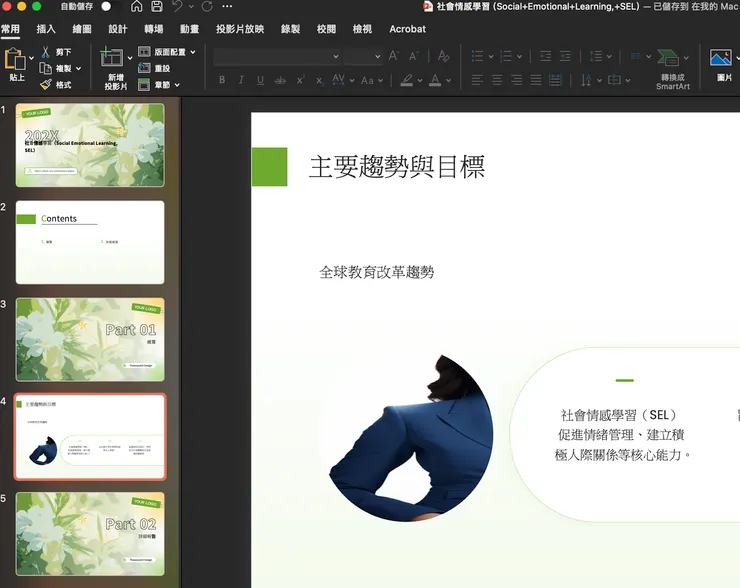This screenshot has height=588, width=740.
Task: Apply the font color A swatch
Action: 435,80
